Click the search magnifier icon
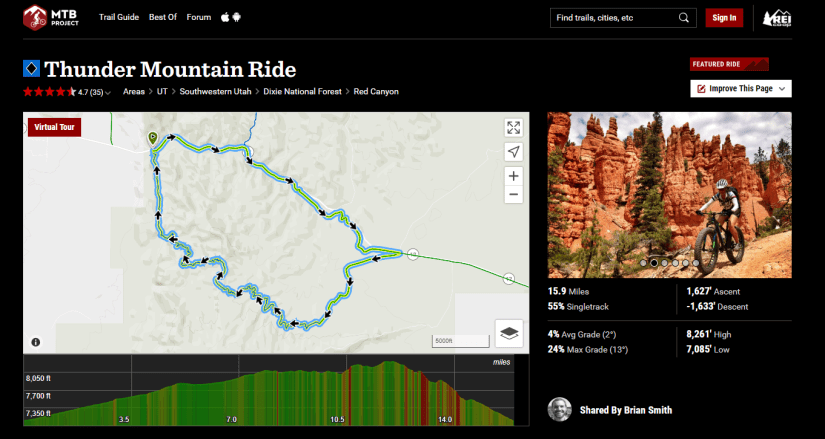The width and height of the screenshot is (825, 439). [684, 18]
